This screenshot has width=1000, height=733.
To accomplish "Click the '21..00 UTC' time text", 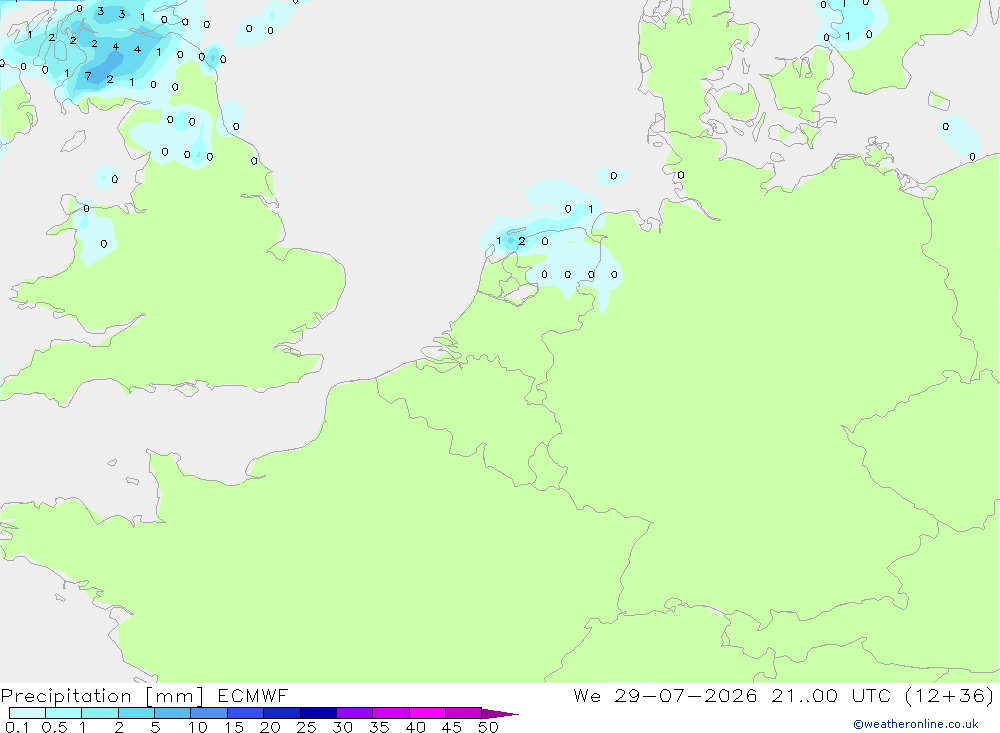I will point(830,696).
